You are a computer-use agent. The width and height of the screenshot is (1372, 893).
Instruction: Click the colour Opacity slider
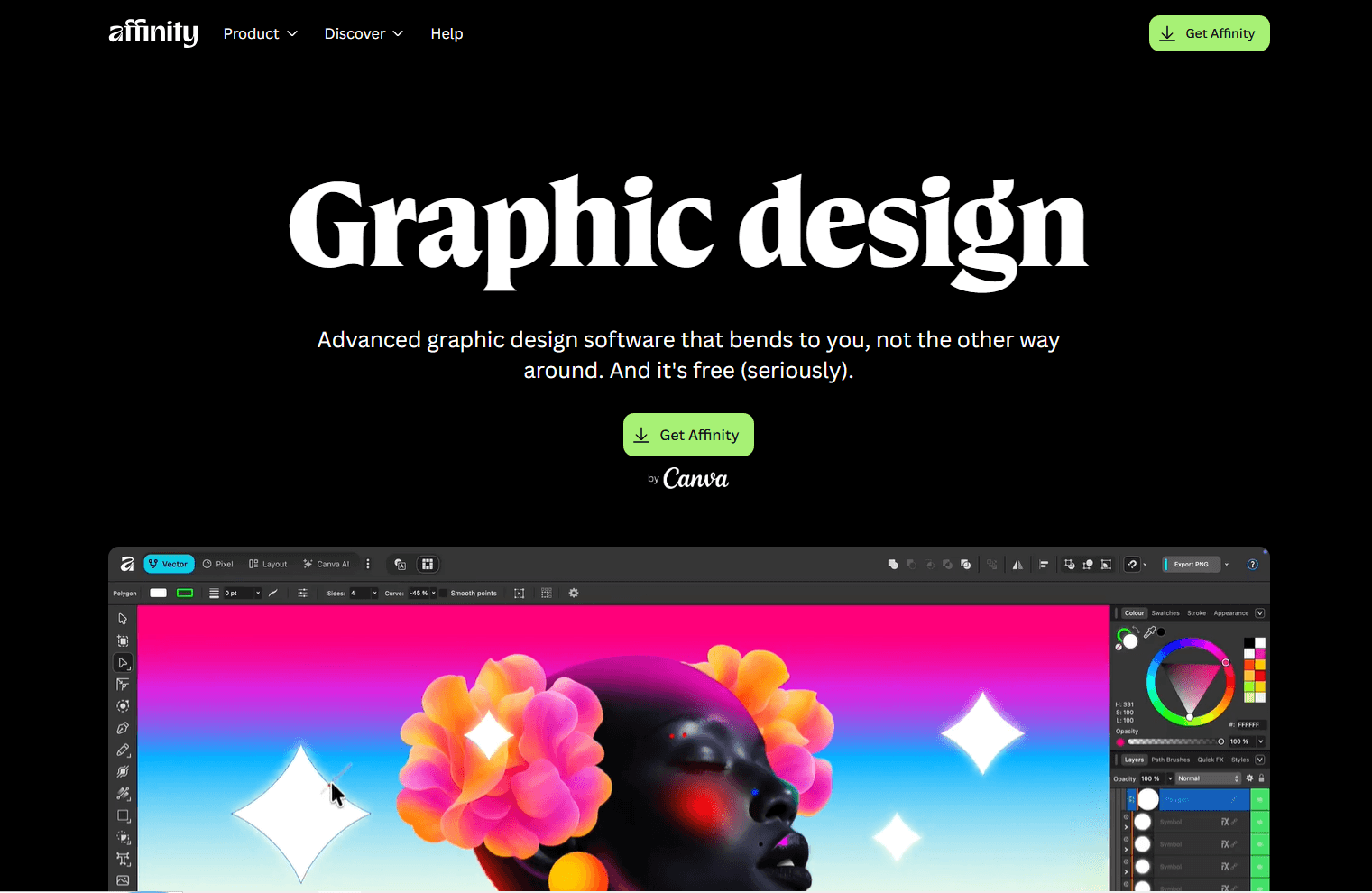(x=1175, y=741)
